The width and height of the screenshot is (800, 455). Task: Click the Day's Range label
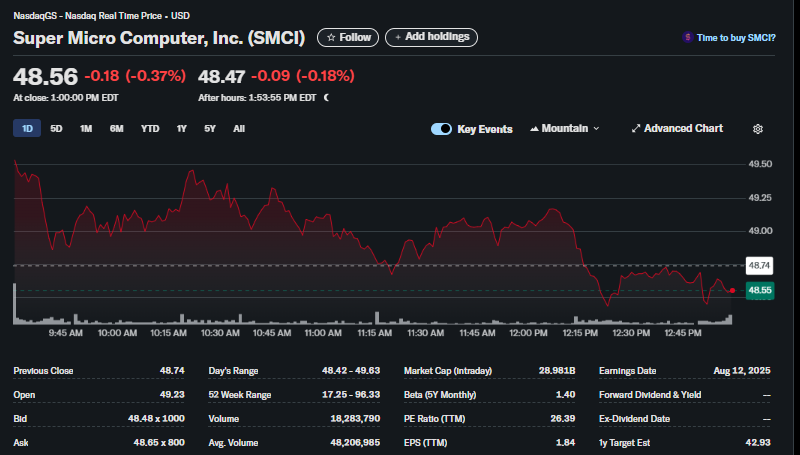(233, 371)
